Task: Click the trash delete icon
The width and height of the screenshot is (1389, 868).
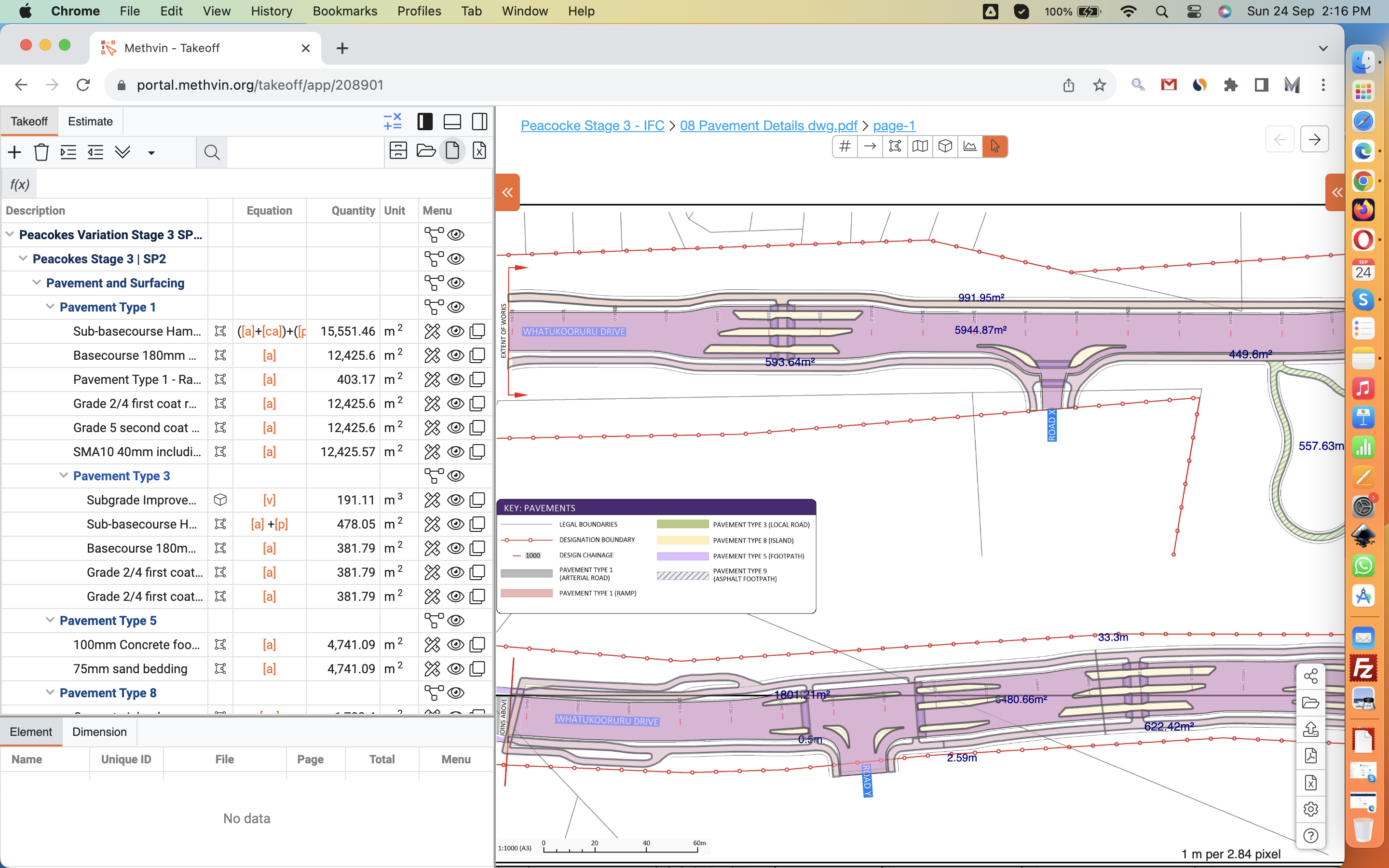Action: (41, 152)
